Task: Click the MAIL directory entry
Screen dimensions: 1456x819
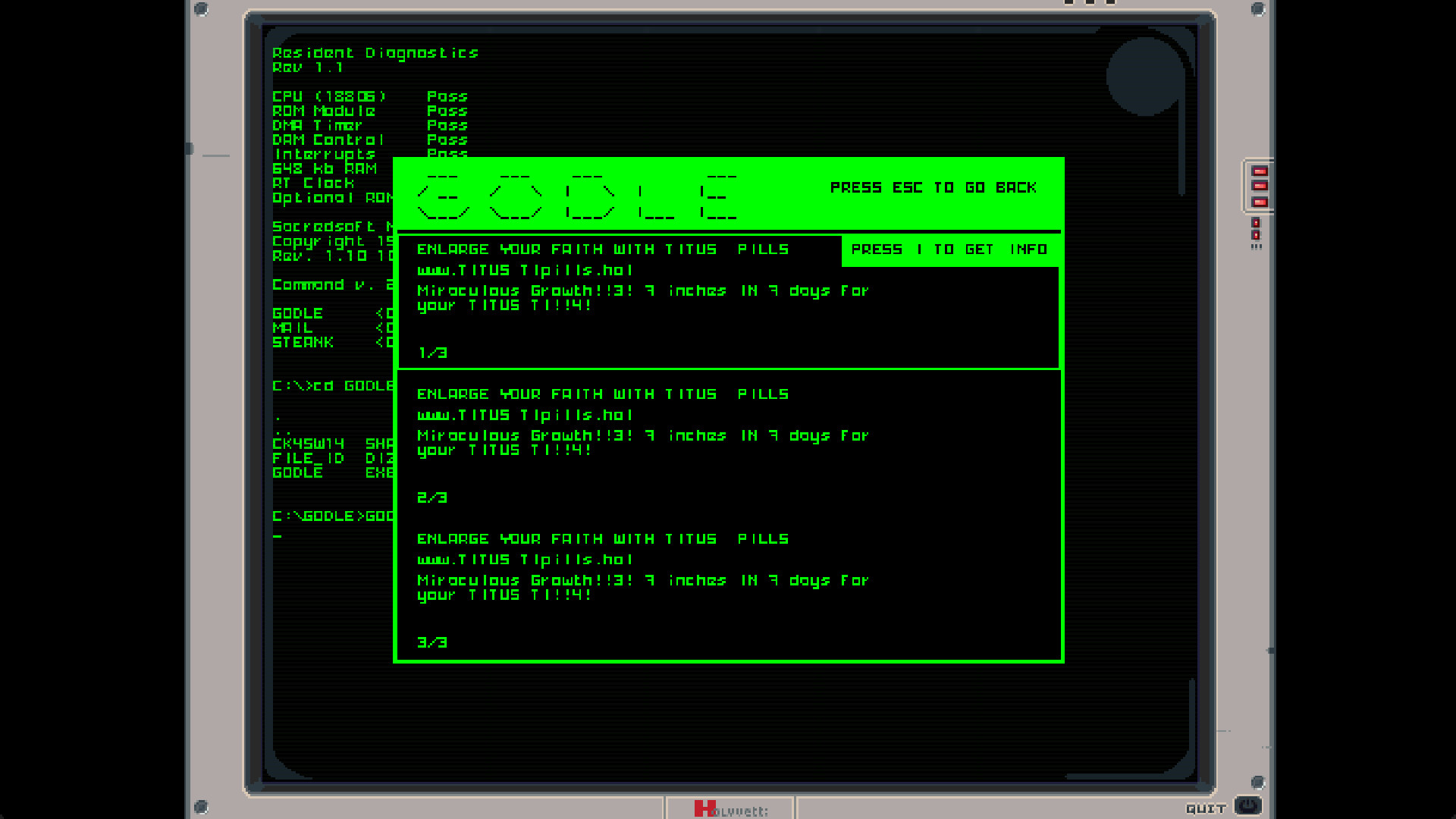Action: coord(293,327)
